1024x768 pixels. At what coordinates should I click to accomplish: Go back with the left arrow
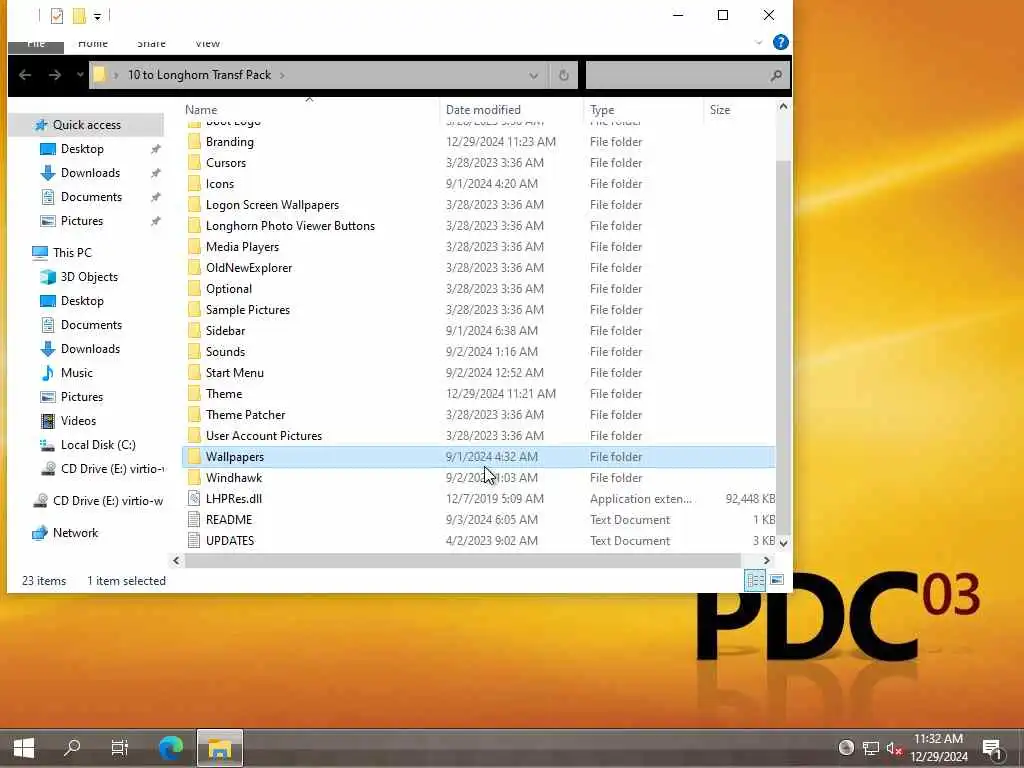[x=25, y=75]
